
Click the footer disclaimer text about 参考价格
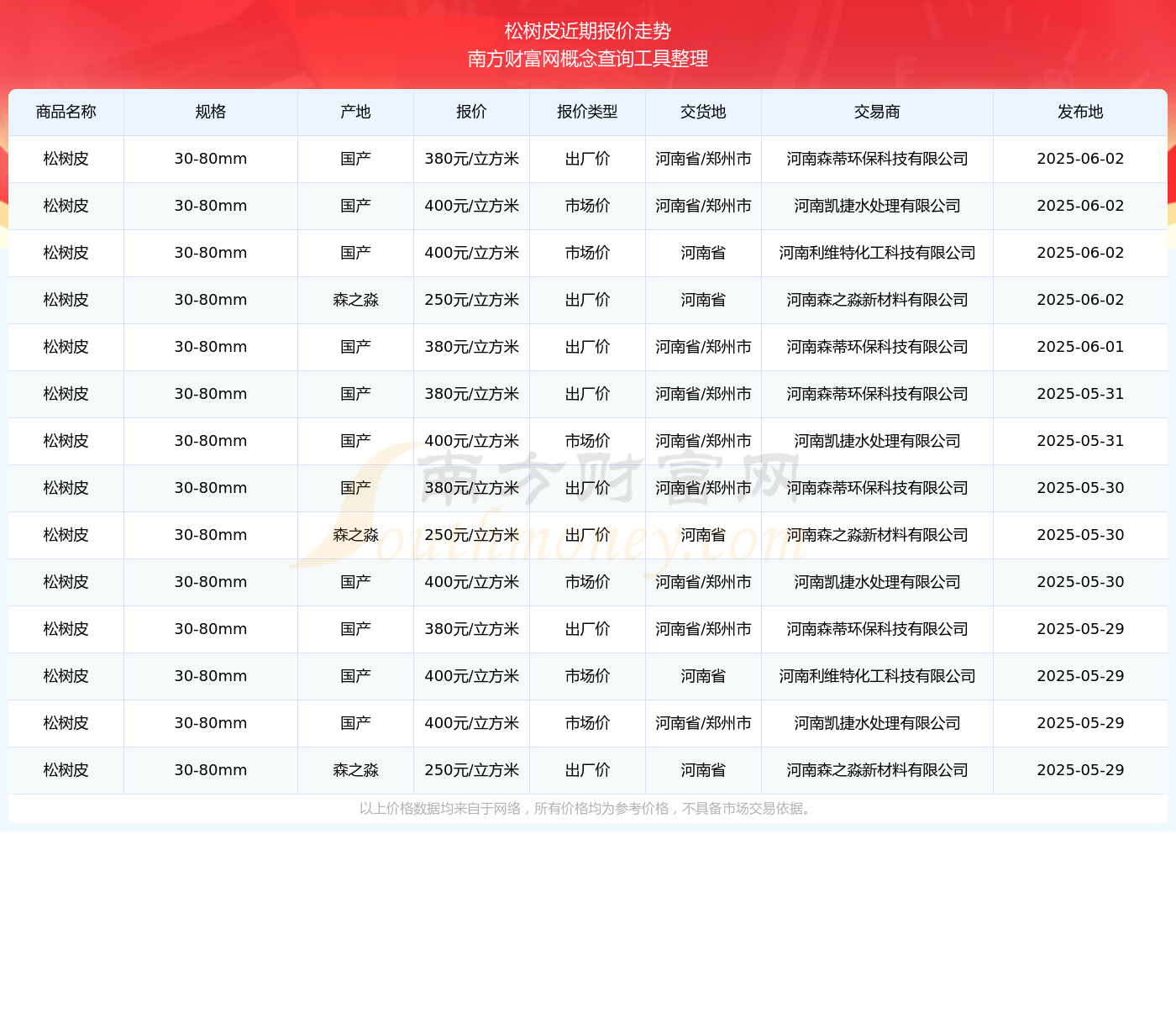click(588, 809)
